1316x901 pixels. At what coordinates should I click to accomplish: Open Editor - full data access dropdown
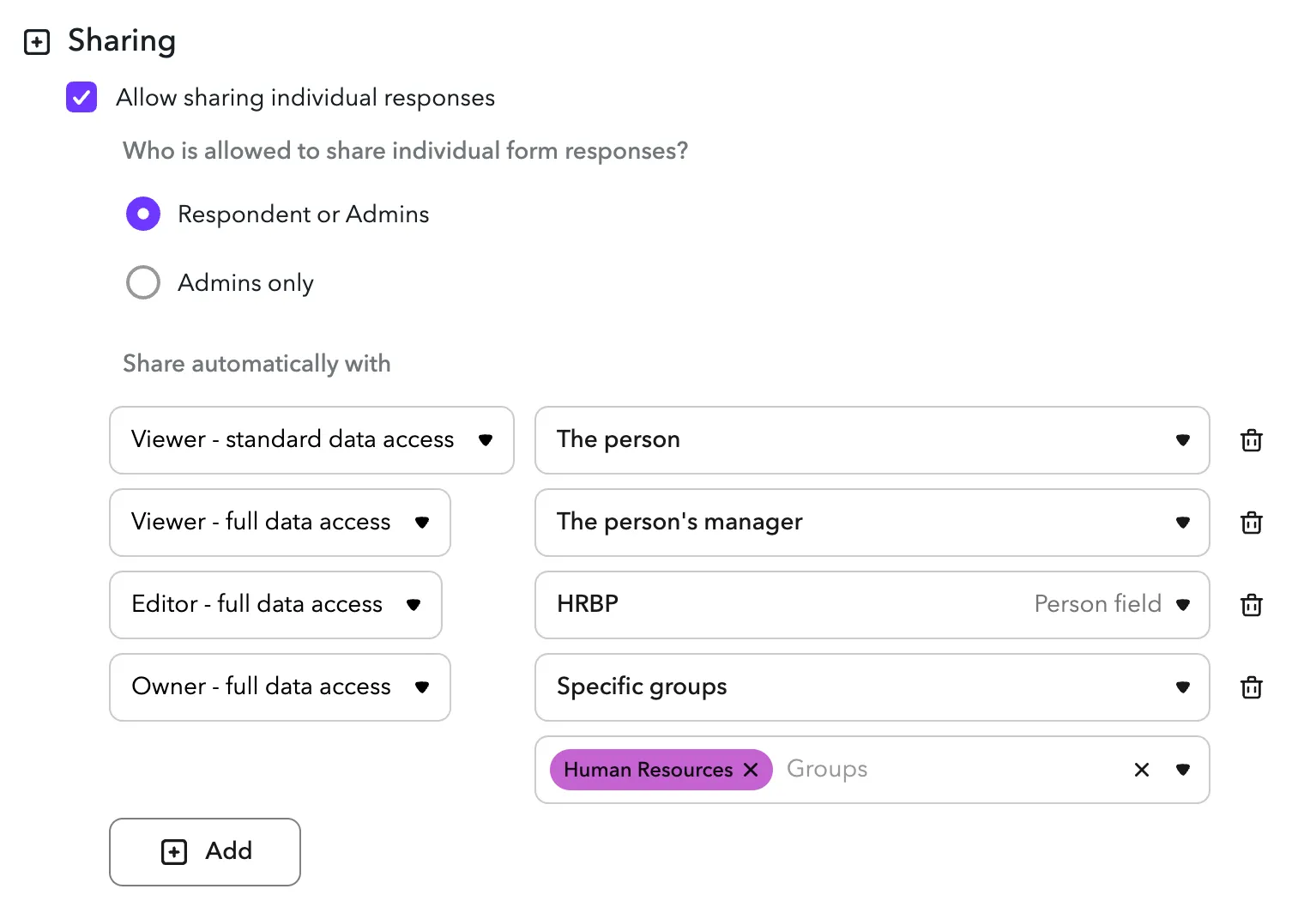pyautogui.click(x=275, y=605)
